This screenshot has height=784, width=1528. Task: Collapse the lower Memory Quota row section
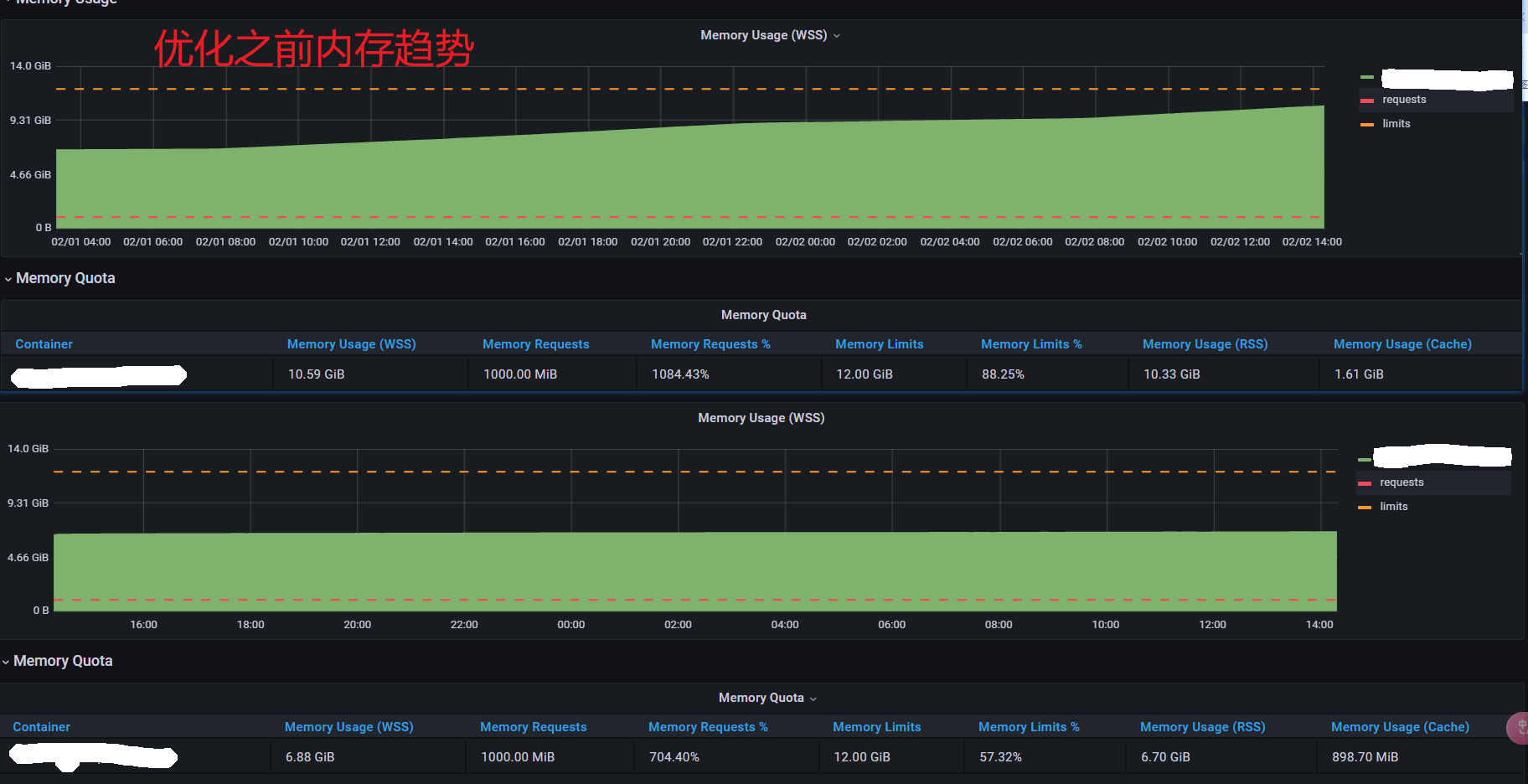coord(6,662)
